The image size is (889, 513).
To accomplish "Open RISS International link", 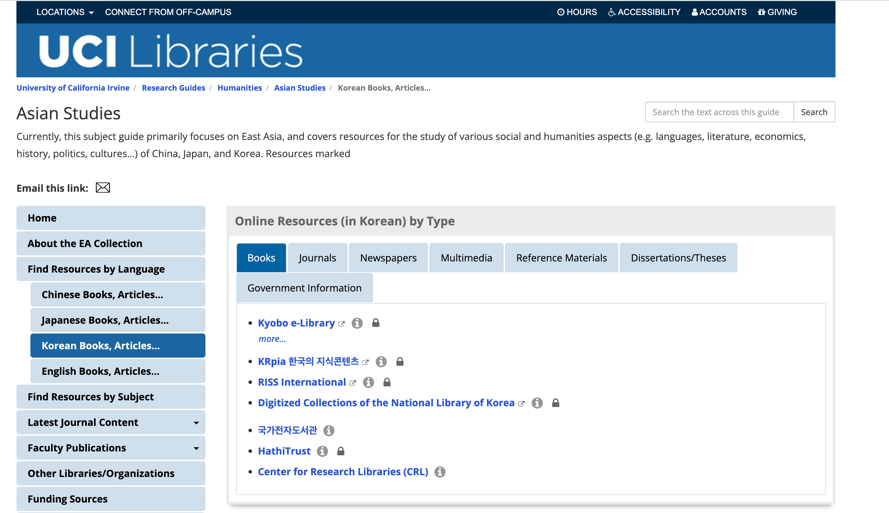I will click(x=302, y=383).
